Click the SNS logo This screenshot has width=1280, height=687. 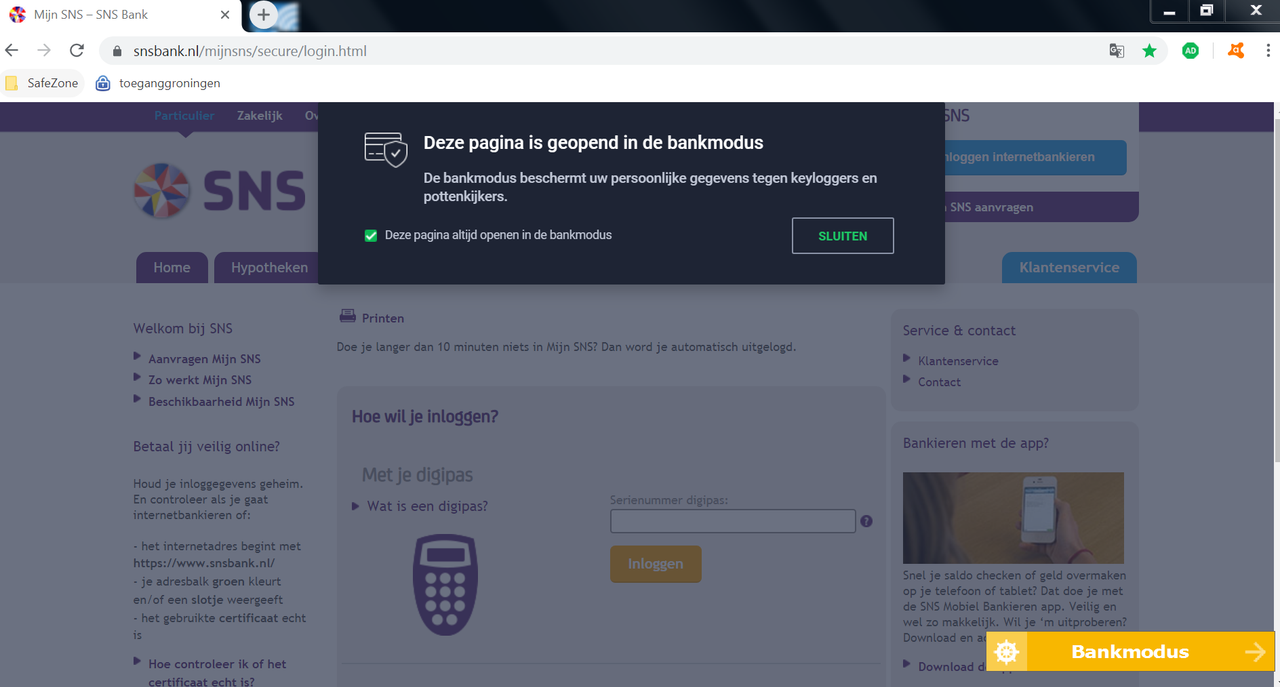pos(220,190)
